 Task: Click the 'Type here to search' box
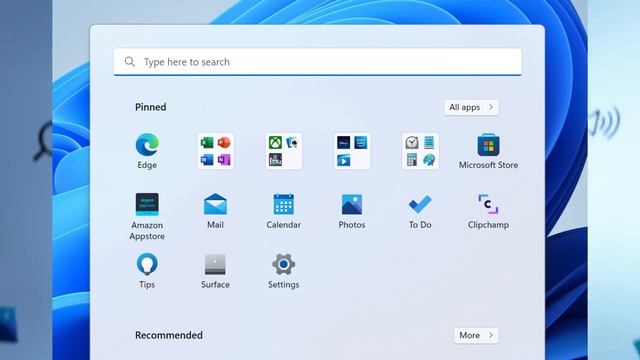318,62
